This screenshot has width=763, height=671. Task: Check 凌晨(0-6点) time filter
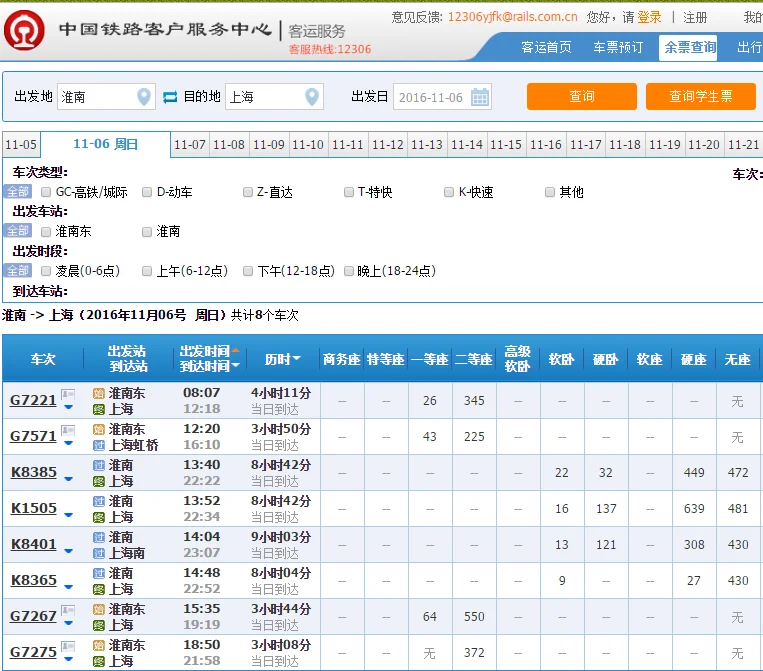pyautogui.click(x=46, y=271)
